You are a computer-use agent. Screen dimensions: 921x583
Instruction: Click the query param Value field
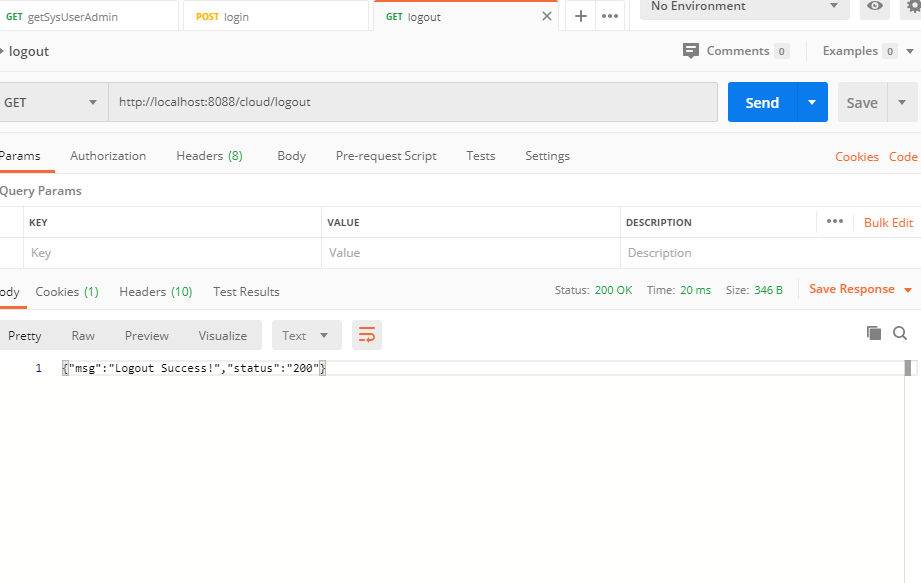(x=470, y=253)
